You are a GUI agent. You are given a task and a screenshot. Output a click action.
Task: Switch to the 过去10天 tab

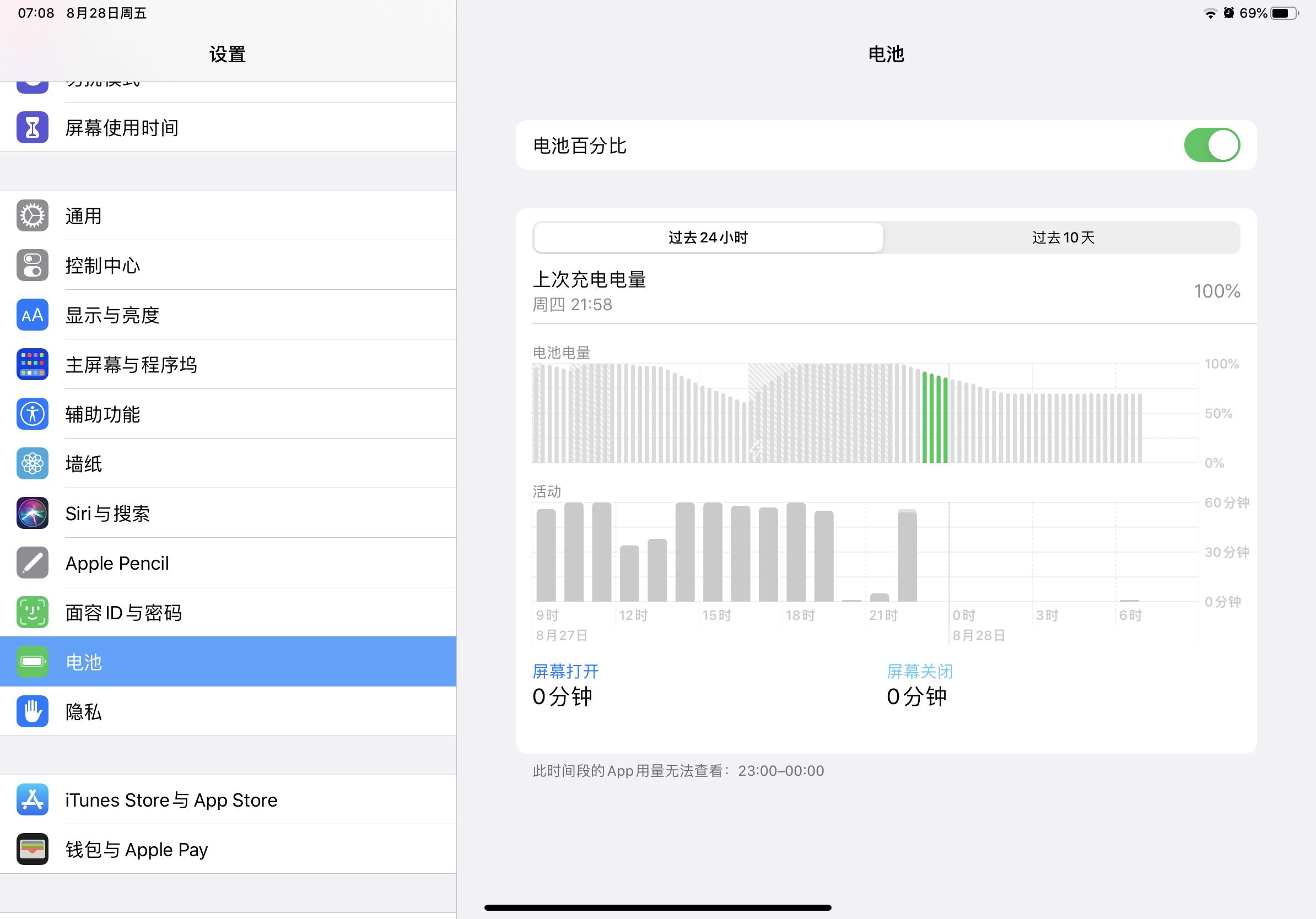pos(1062,237)
